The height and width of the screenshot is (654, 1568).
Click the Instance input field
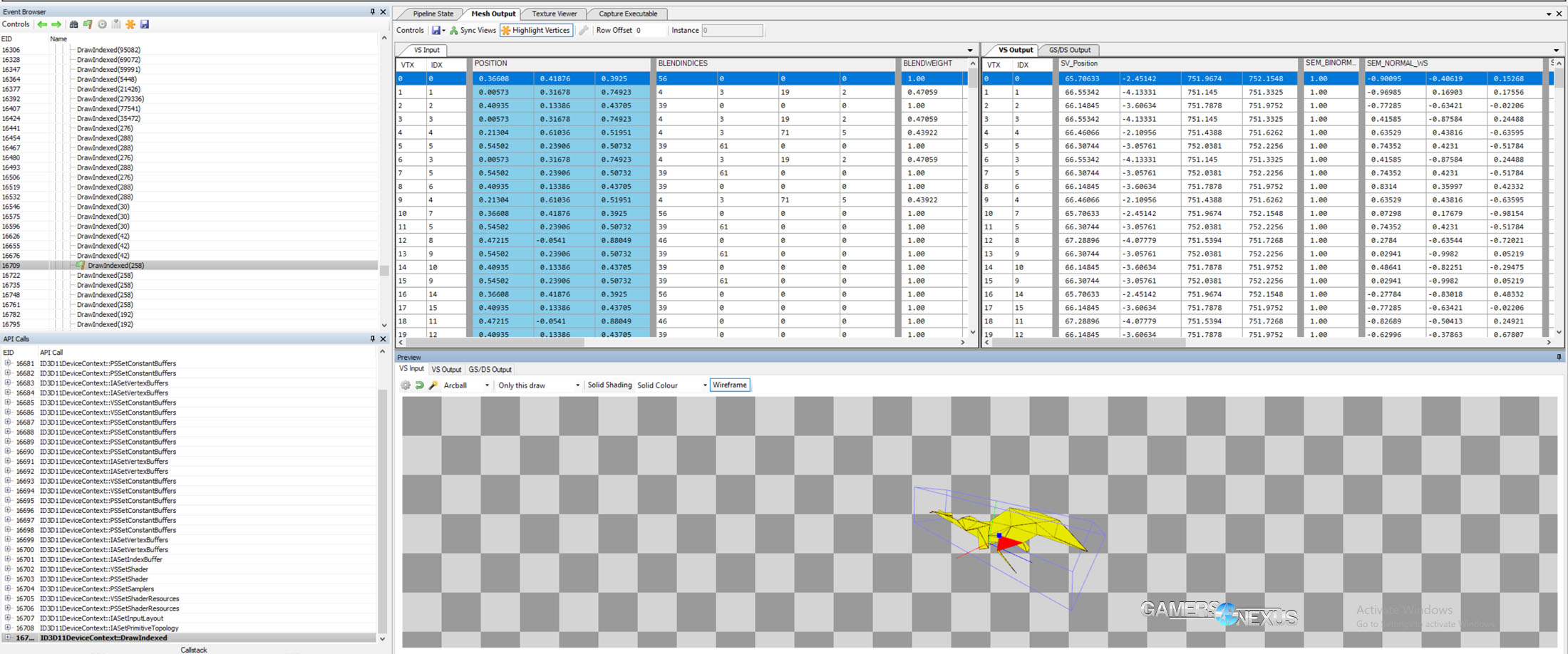732,30
